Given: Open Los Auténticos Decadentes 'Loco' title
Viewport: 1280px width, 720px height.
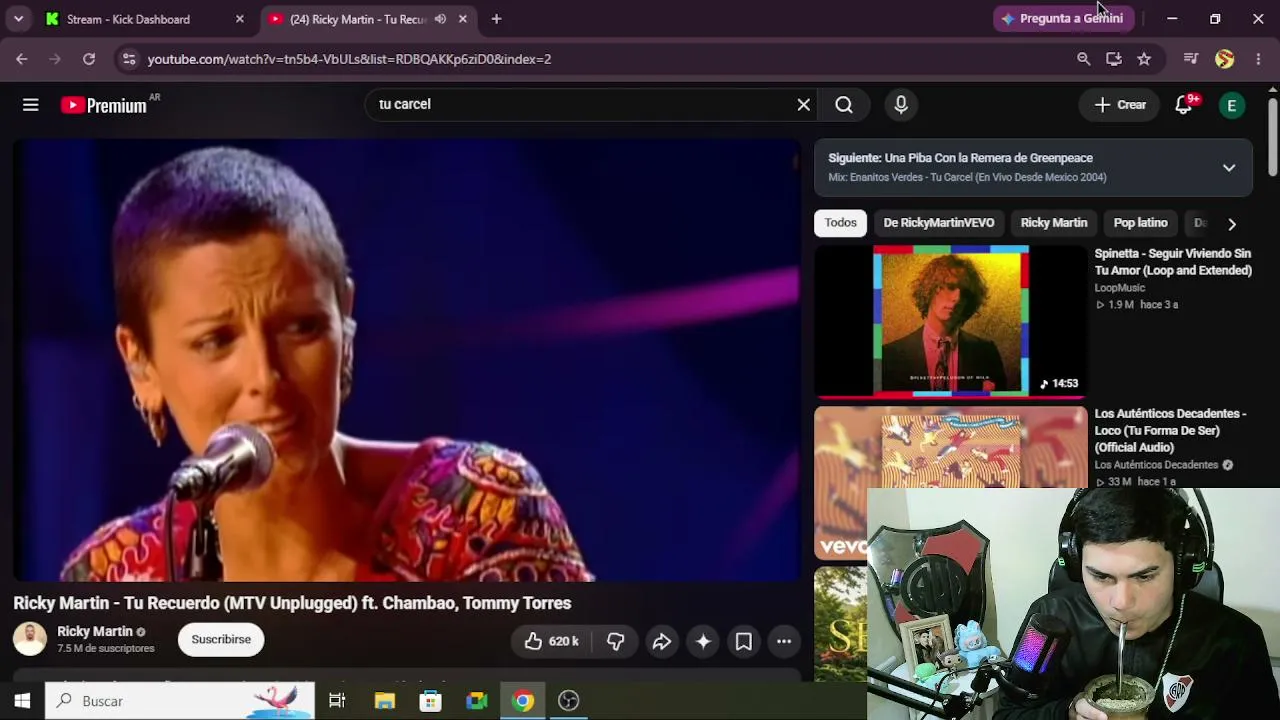Looking at the screenshot, I should click(1170, 430).
